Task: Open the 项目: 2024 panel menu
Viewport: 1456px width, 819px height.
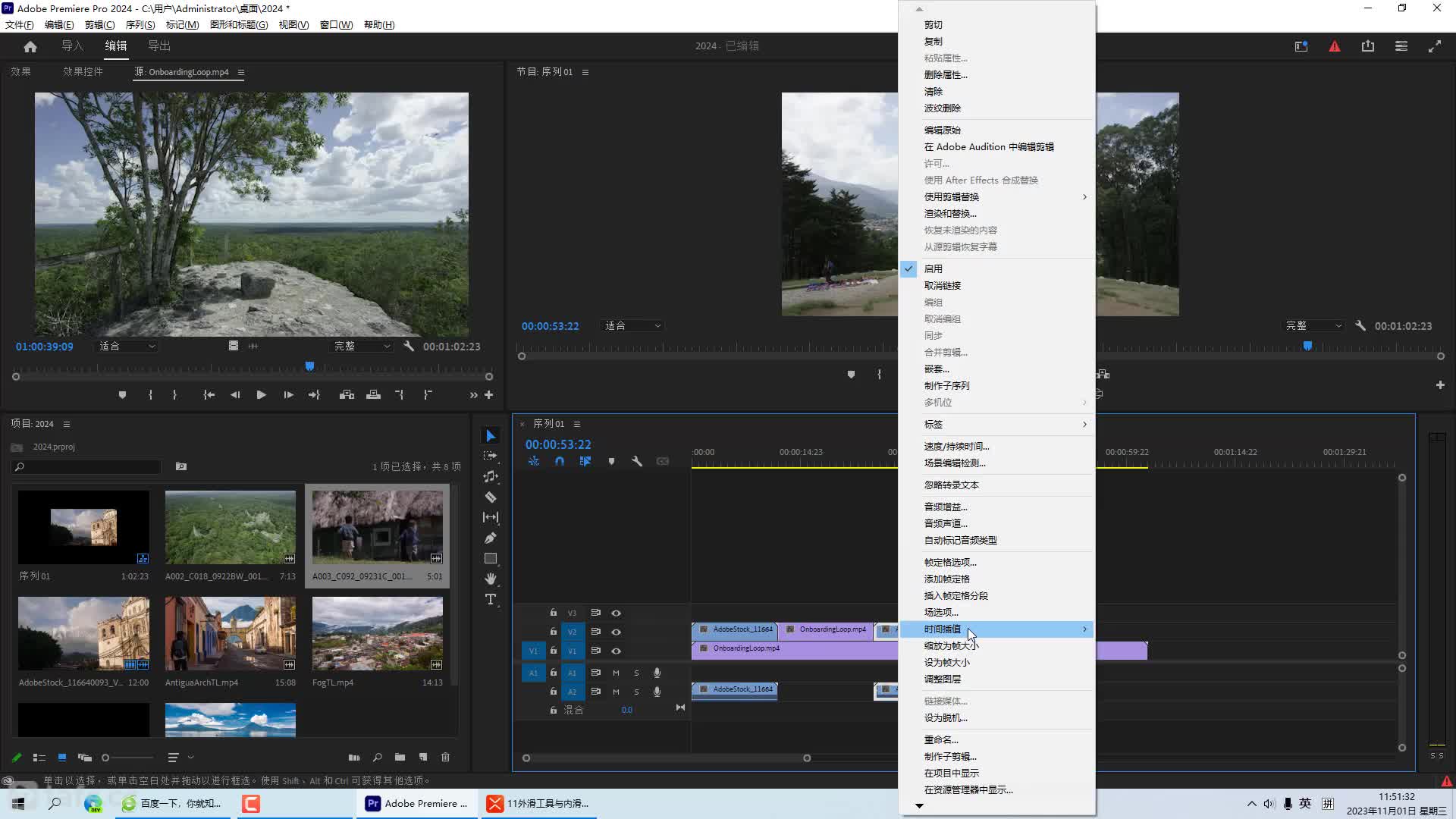Action: (x=67, y=424)
